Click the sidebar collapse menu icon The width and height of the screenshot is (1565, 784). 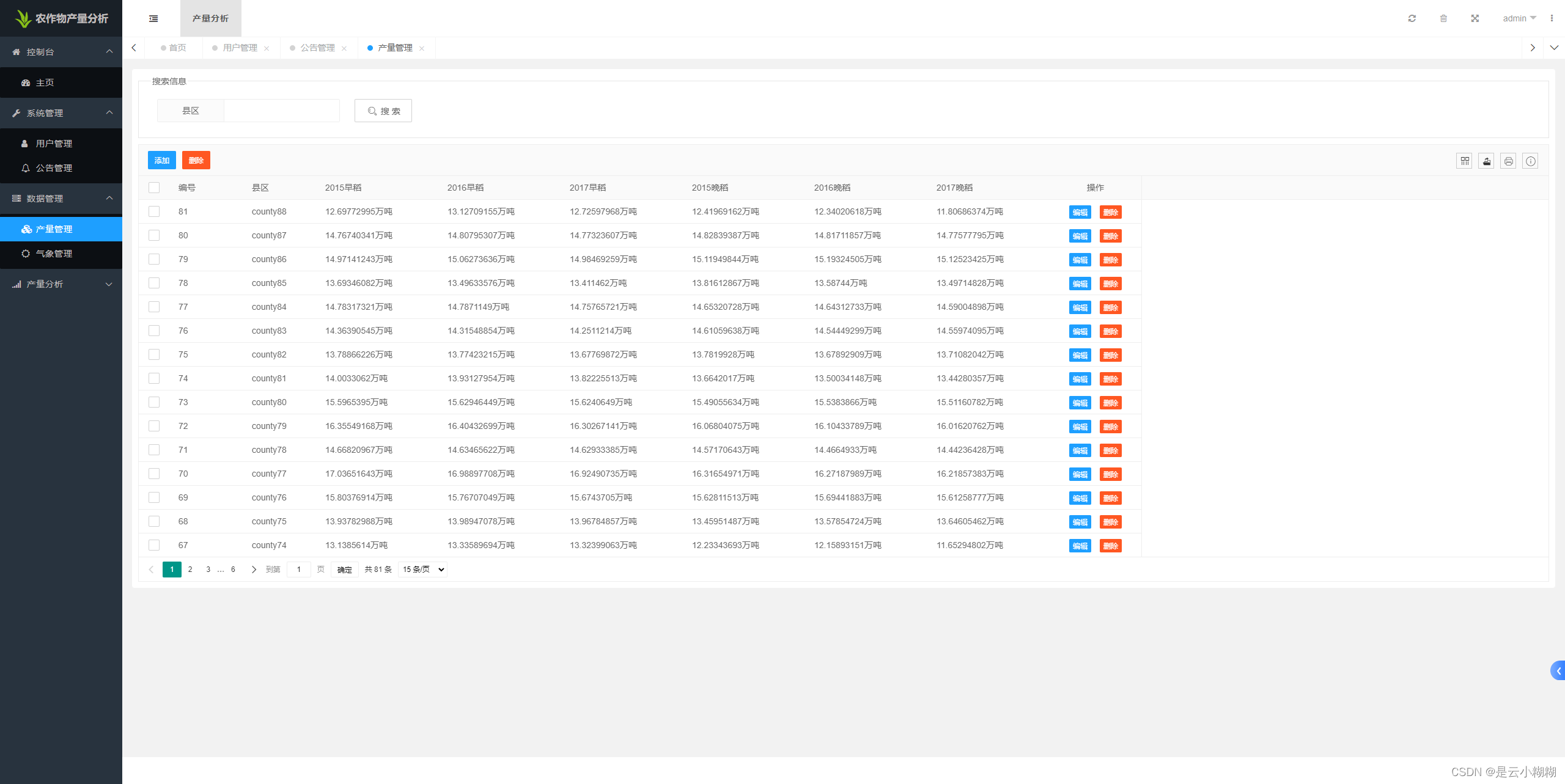[x=153, y=18]
